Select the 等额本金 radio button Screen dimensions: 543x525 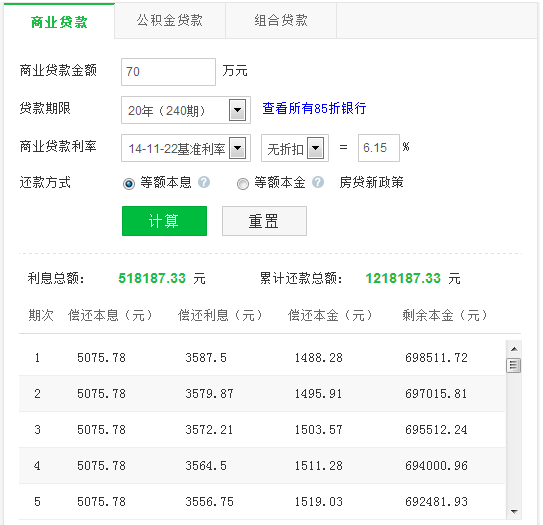click(243, 184)
